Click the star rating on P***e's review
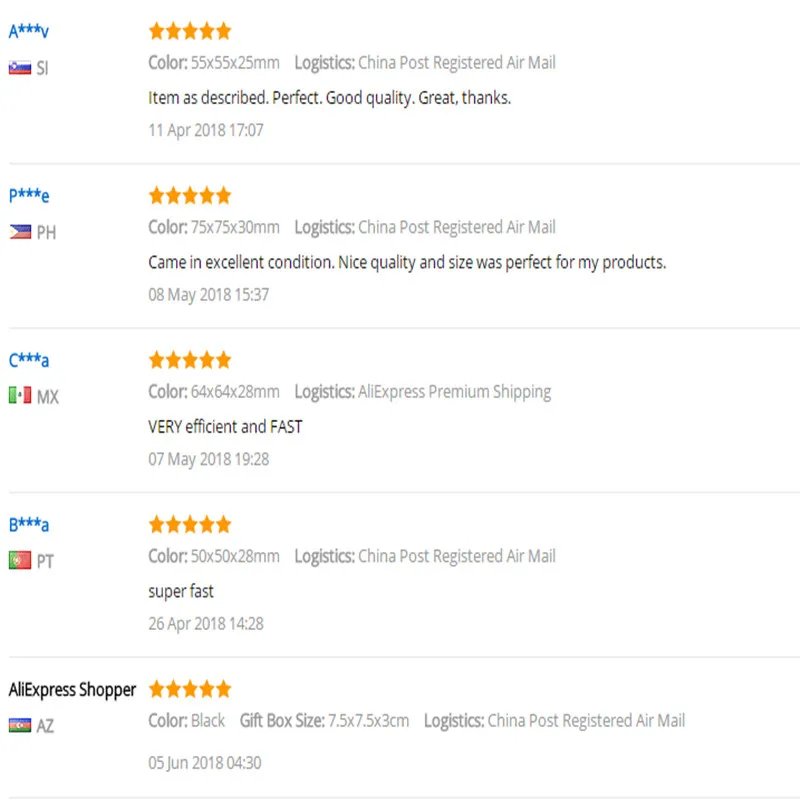This screenshot has height=800, width=800. point(189,195)
